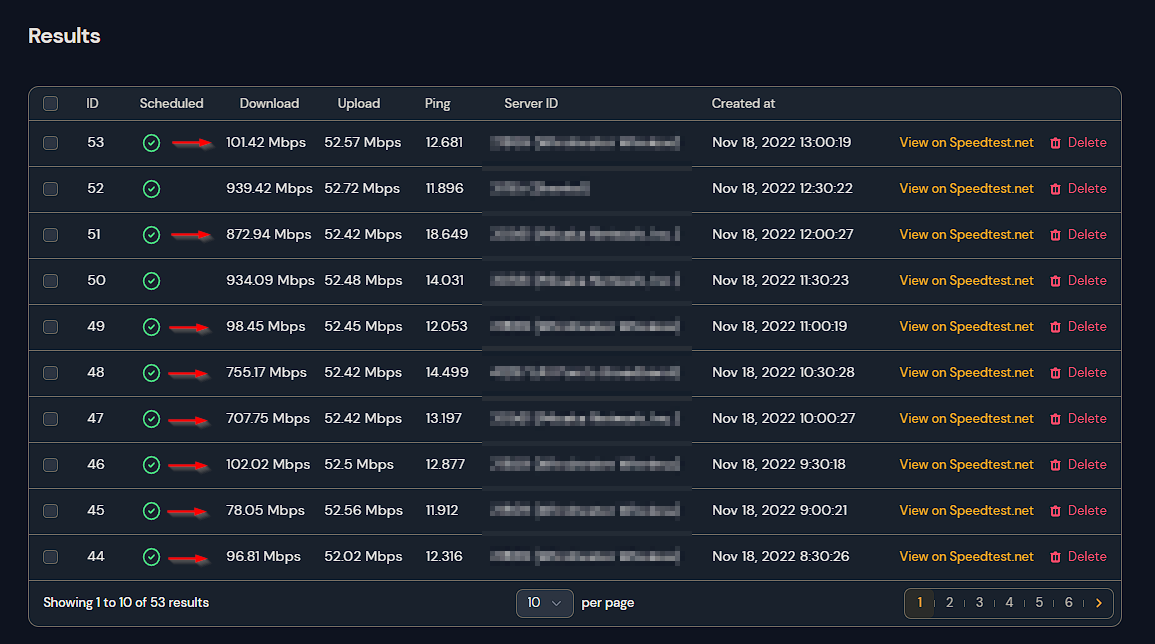Screen dimensions: 1155x644
Task: Click the scheduled checkmark icon for test 46
Action: [151, 464]
